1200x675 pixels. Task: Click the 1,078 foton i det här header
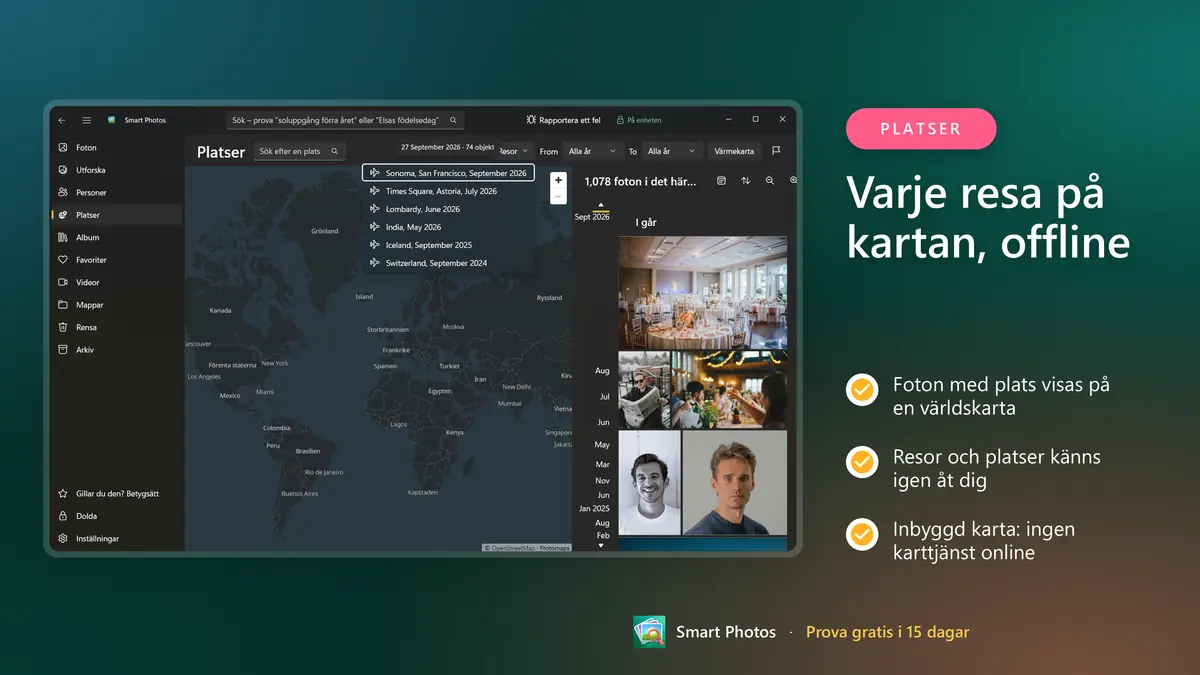(x=640, y=181)
